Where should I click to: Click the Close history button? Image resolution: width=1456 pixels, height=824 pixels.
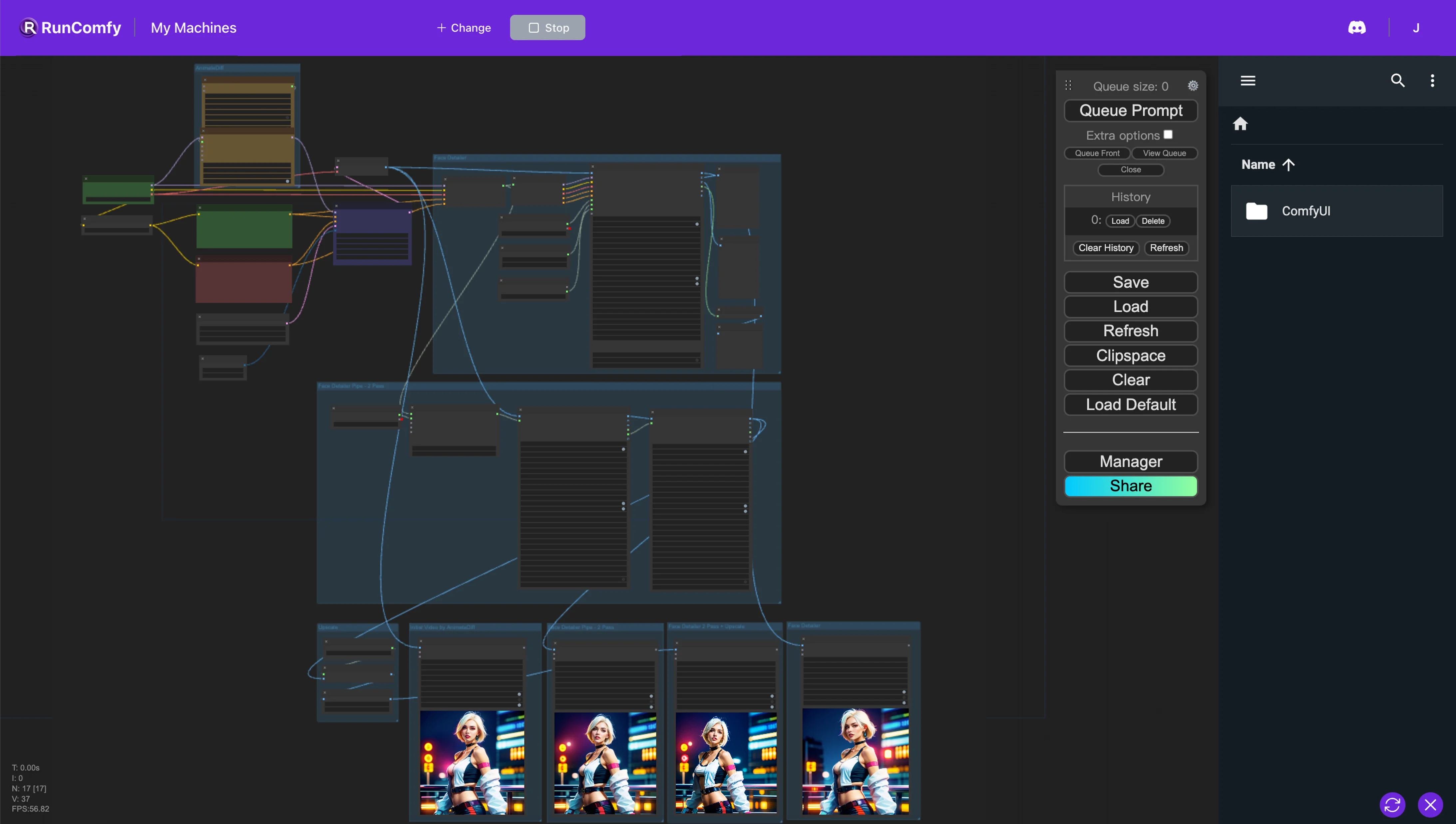pos(1131,169)
